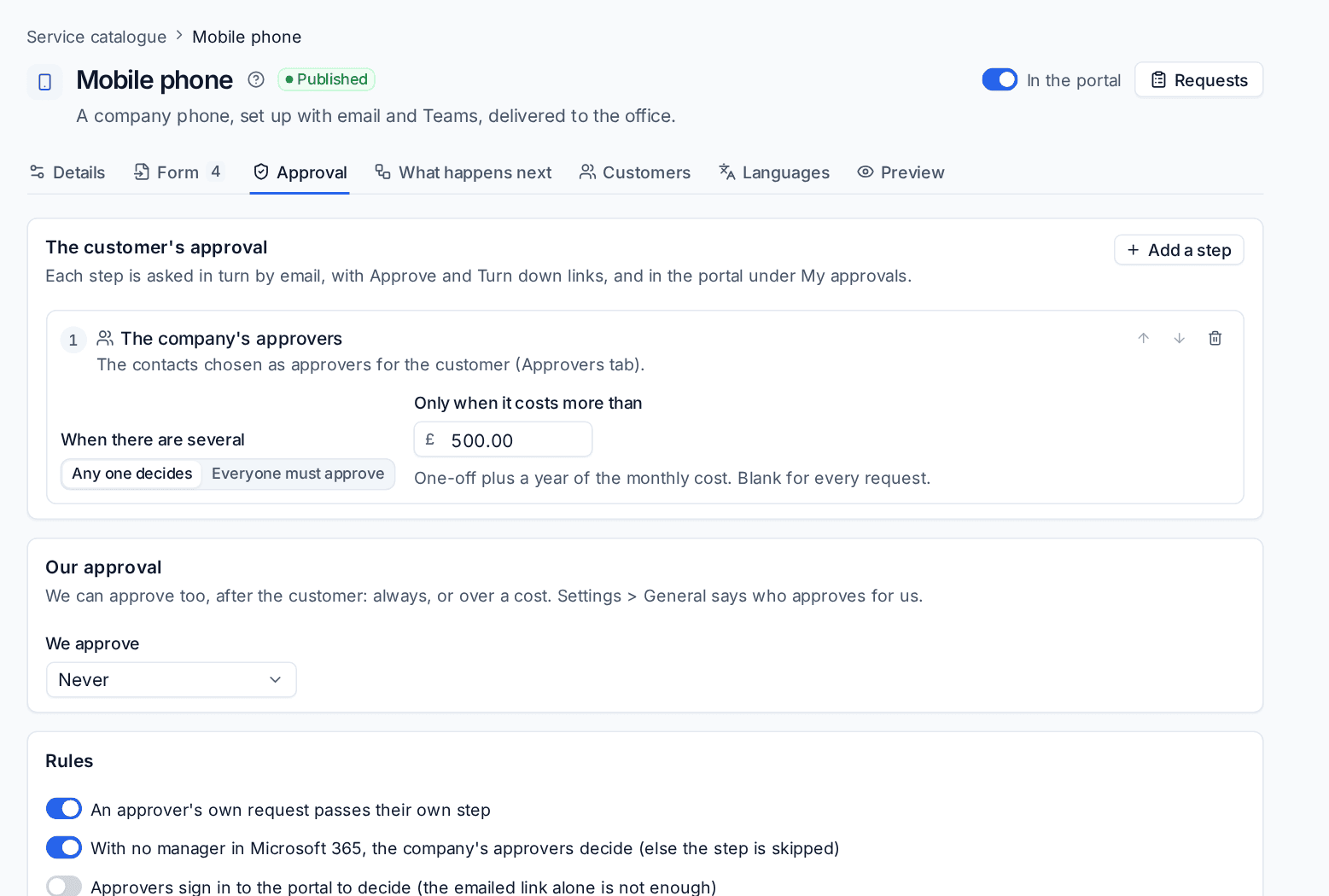Delete the company's approvers step
The image size is (1329, 896).
1215,339
